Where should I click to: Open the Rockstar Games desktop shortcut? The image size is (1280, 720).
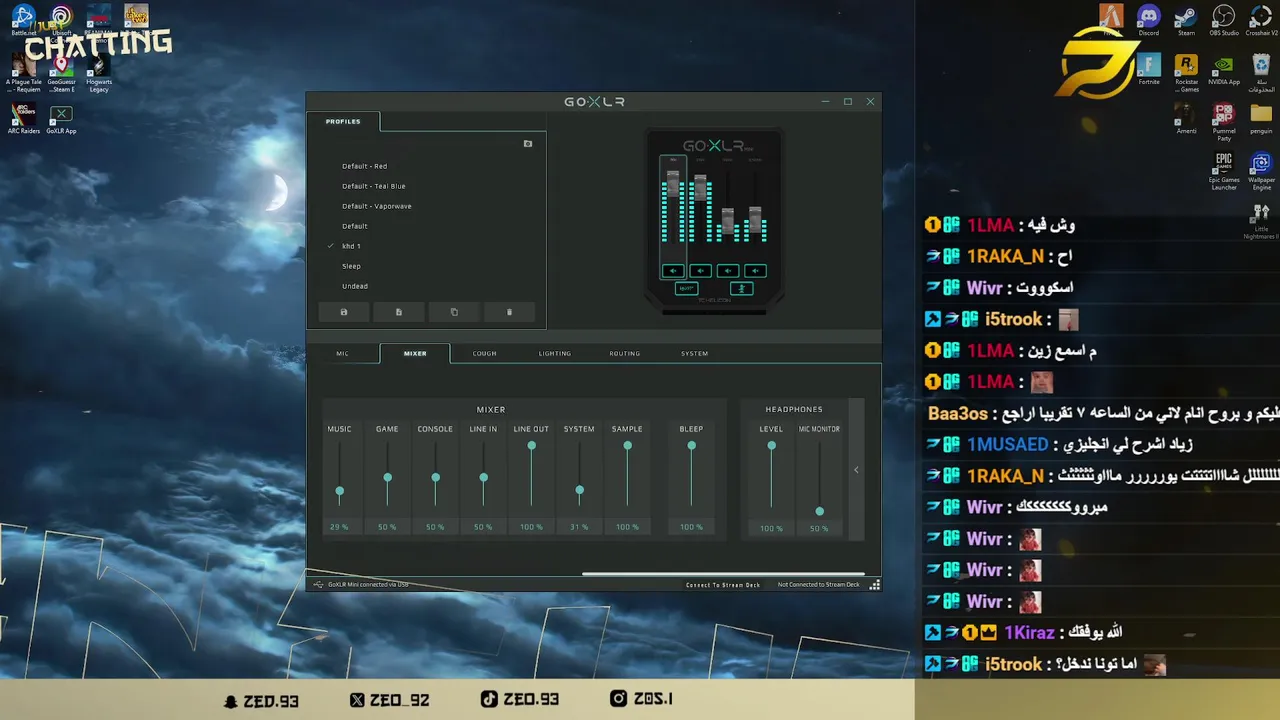point(1186,72)
